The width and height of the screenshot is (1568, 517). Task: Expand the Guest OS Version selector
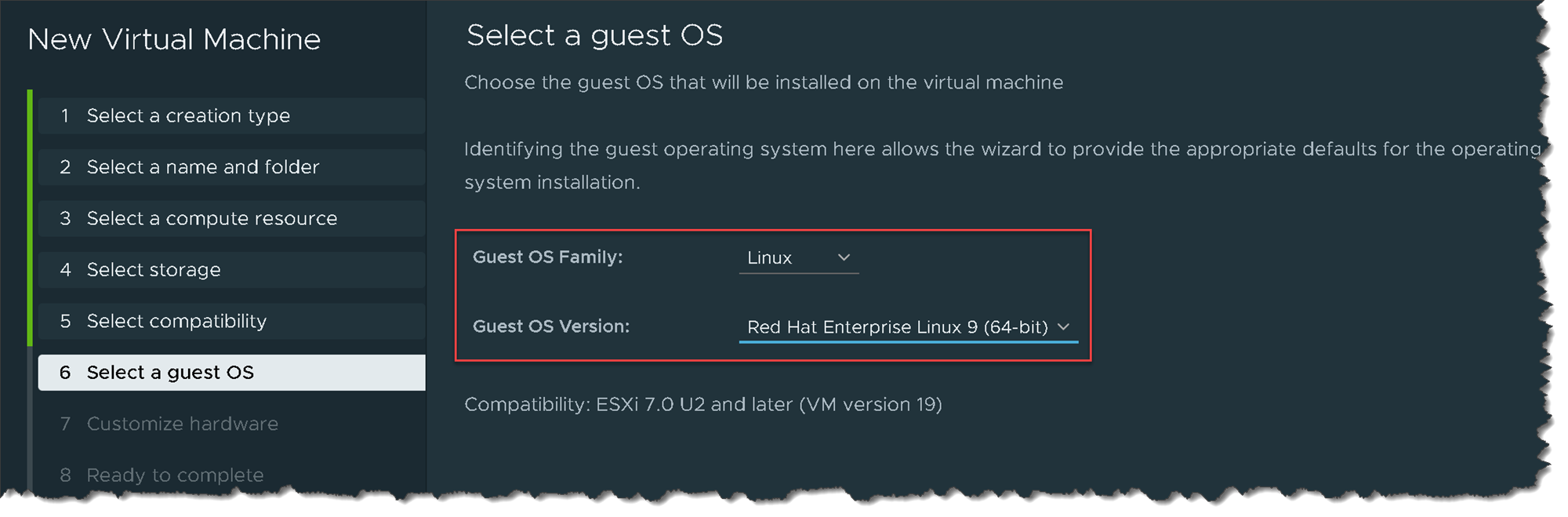coord(908,327)
